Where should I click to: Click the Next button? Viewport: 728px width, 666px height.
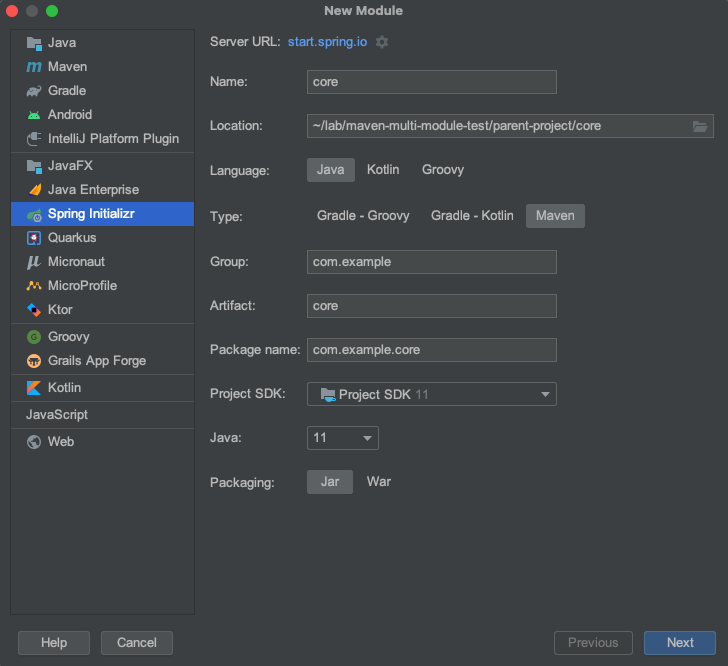(x=680, y=643)
